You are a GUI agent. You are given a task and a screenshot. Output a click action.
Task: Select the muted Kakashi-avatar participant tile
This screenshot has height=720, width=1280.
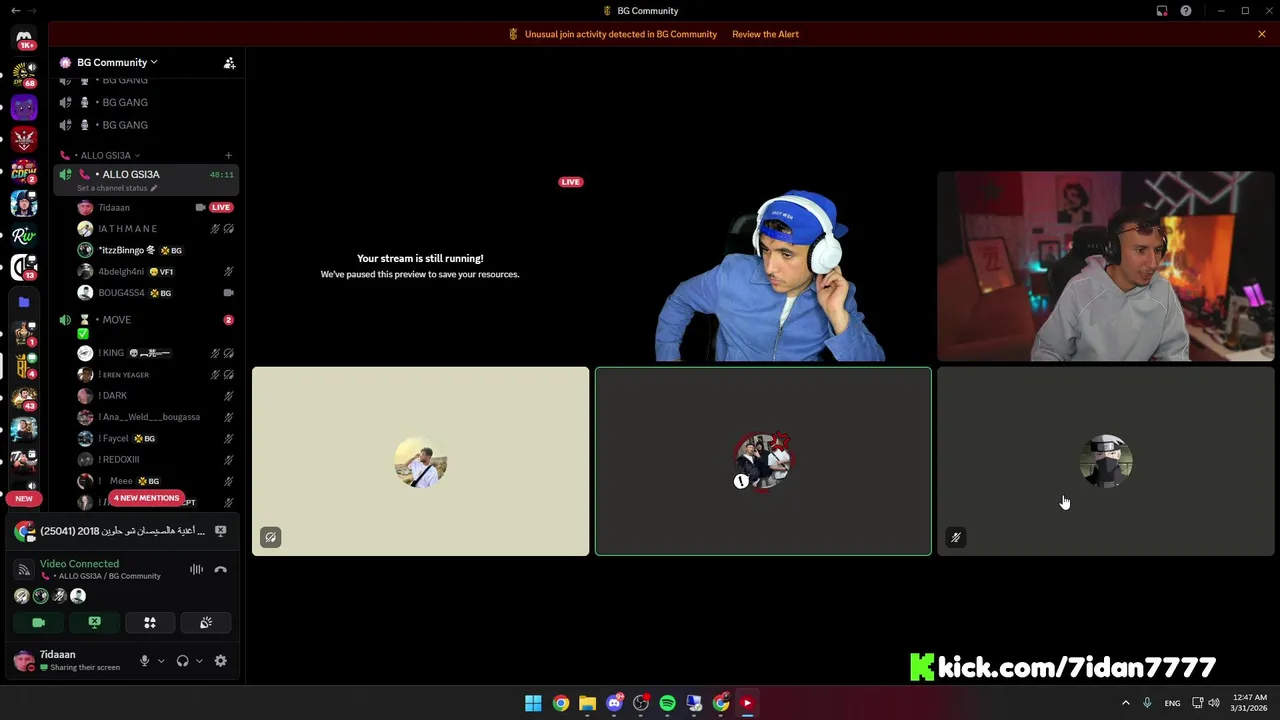coord(1106,461)
